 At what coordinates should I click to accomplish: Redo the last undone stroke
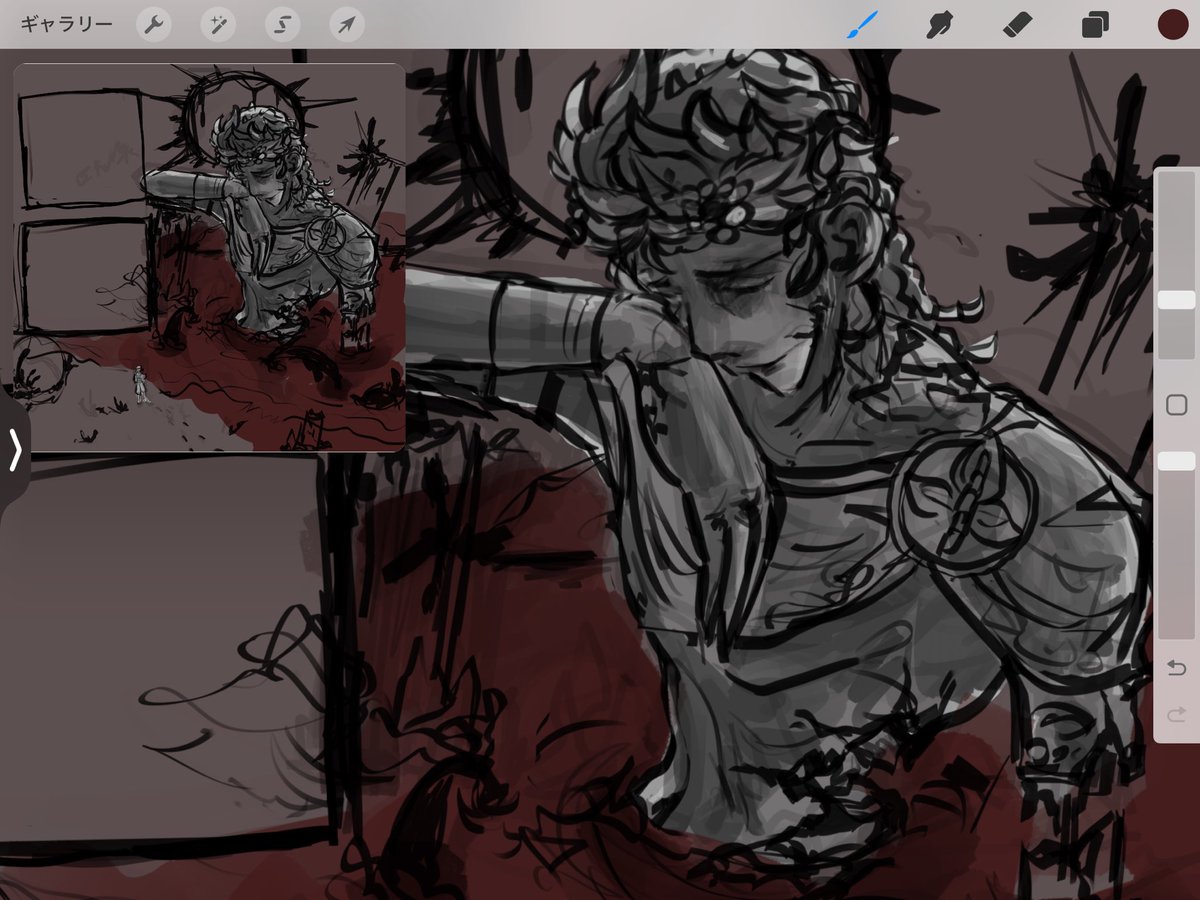[x=1176, y=714]
